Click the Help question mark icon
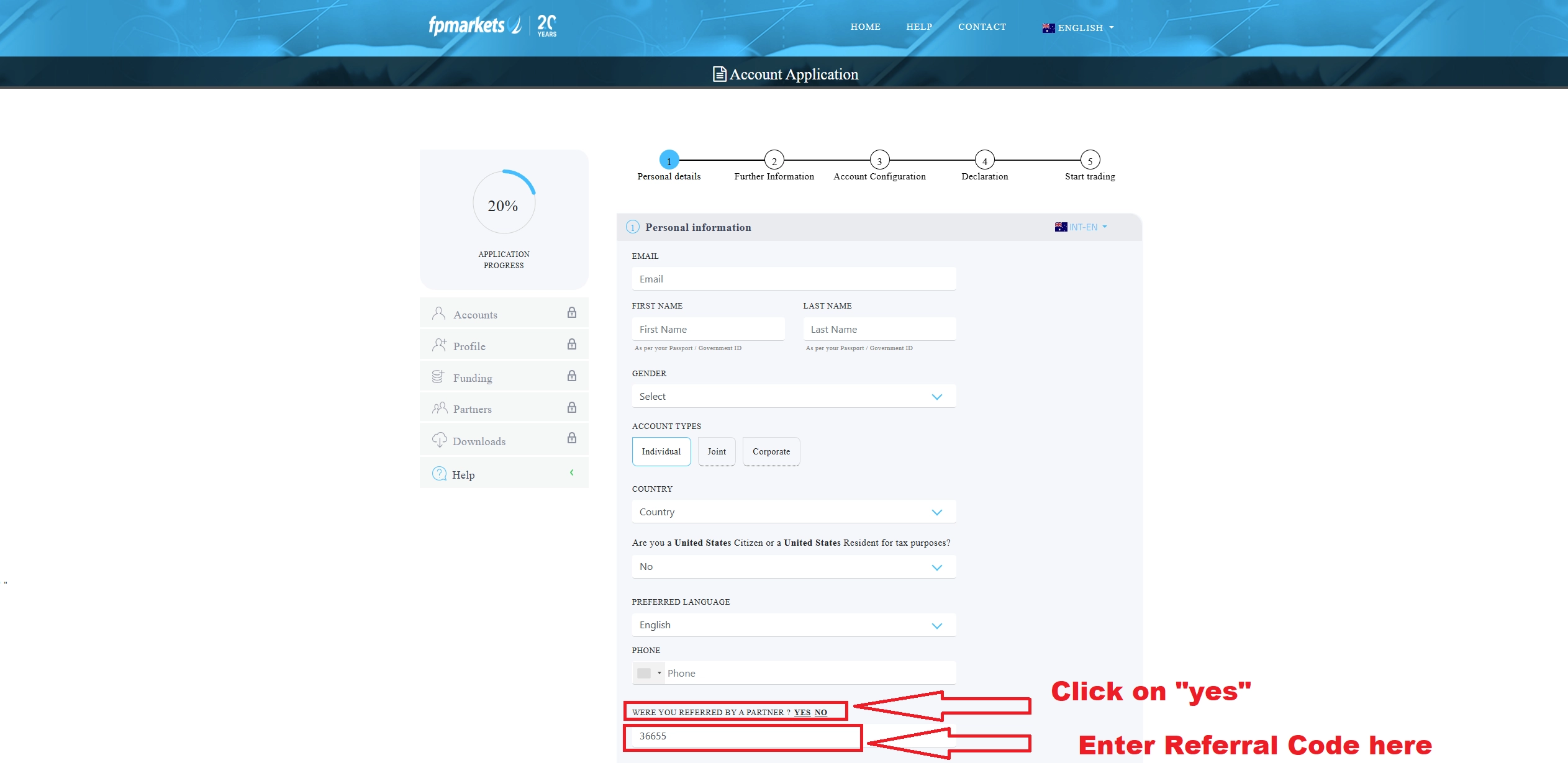Screen dimensions: 1568x763 439,474
